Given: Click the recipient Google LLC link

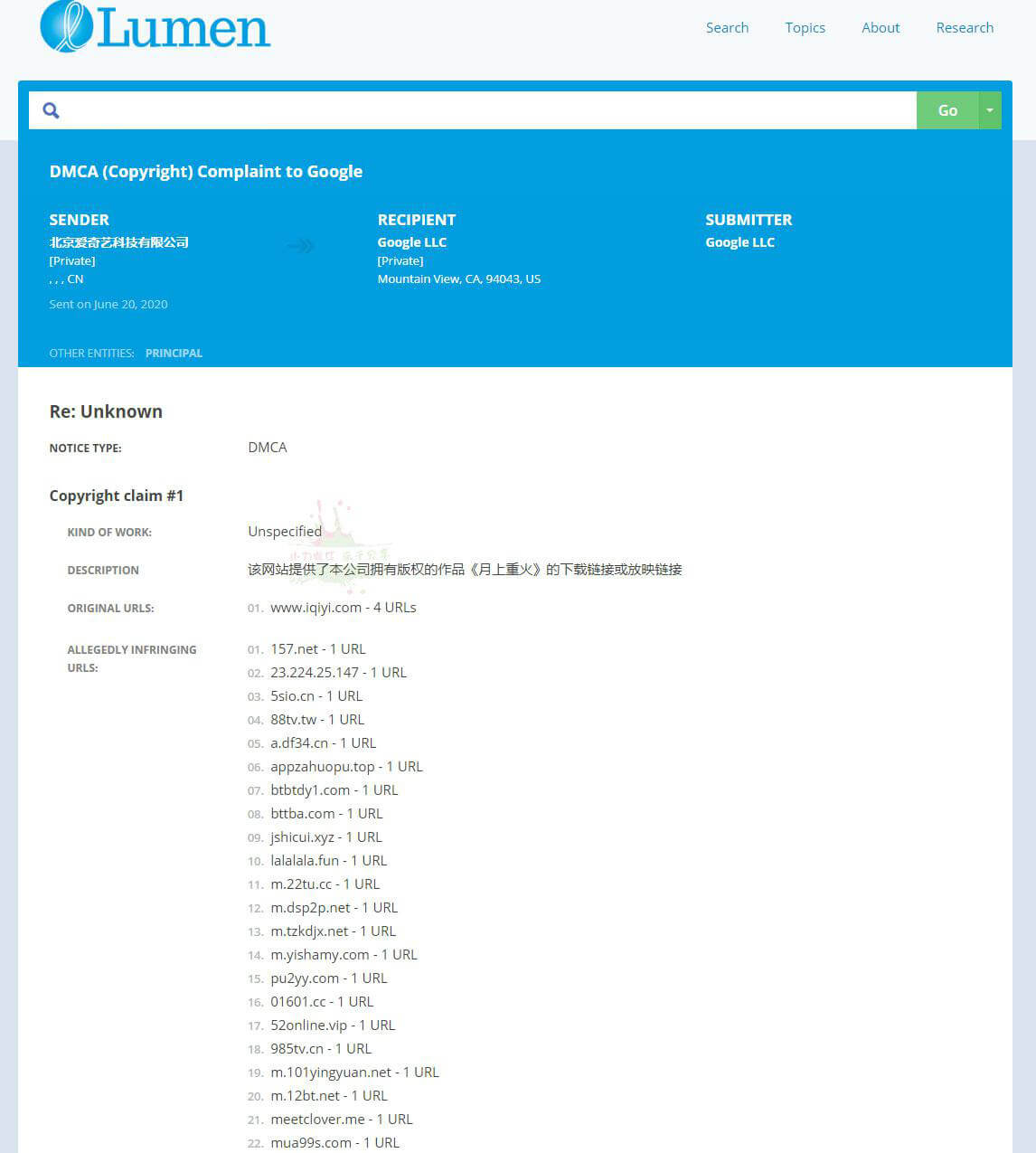Looking at the screenshot, I should click(x=411, y=242).
